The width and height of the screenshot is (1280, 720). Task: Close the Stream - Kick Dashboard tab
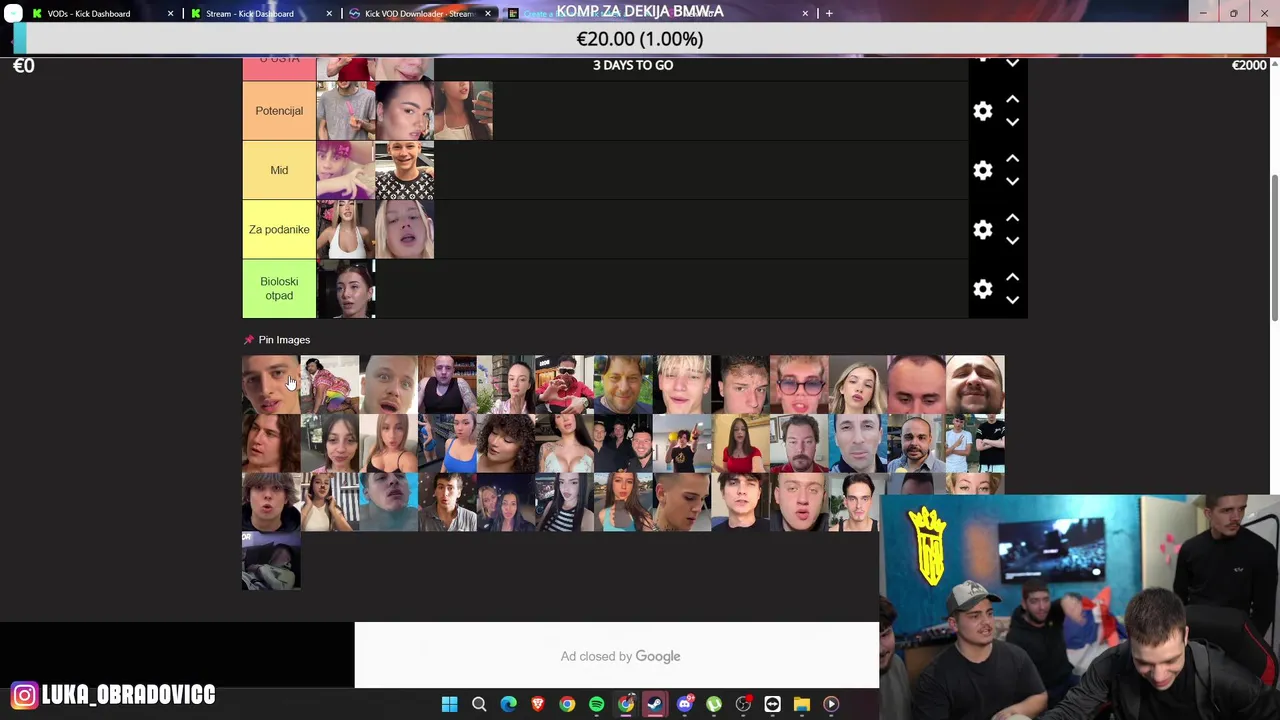tap(329, 13)
